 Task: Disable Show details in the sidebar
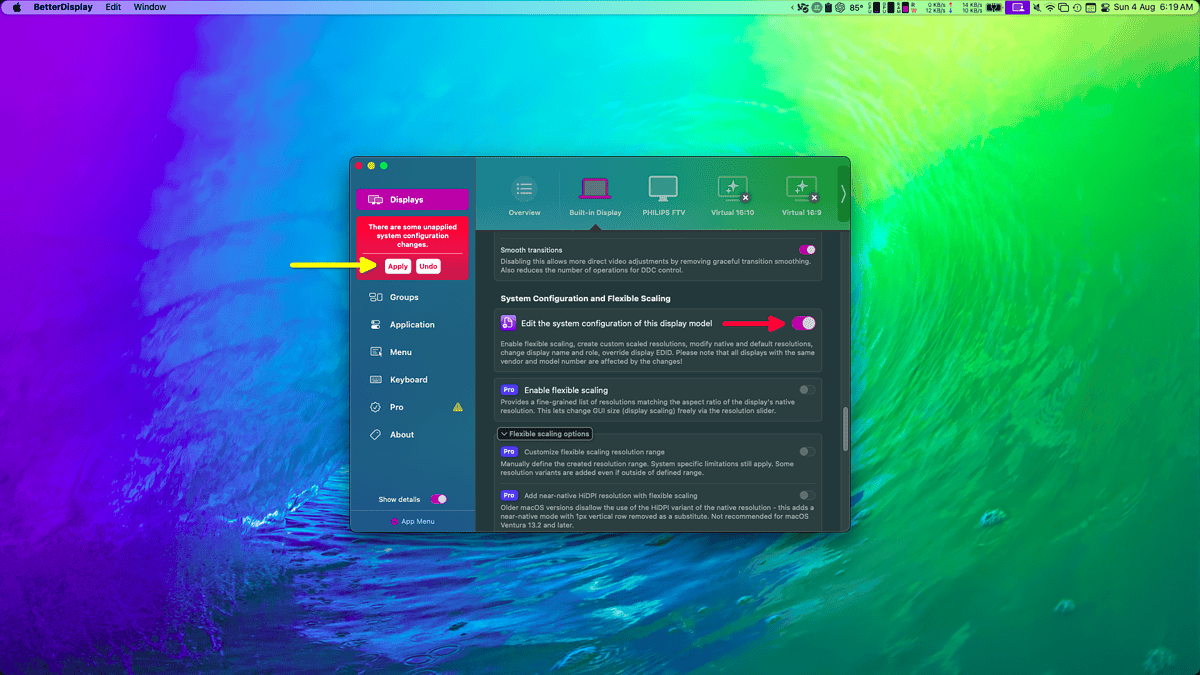pos(437,499)
